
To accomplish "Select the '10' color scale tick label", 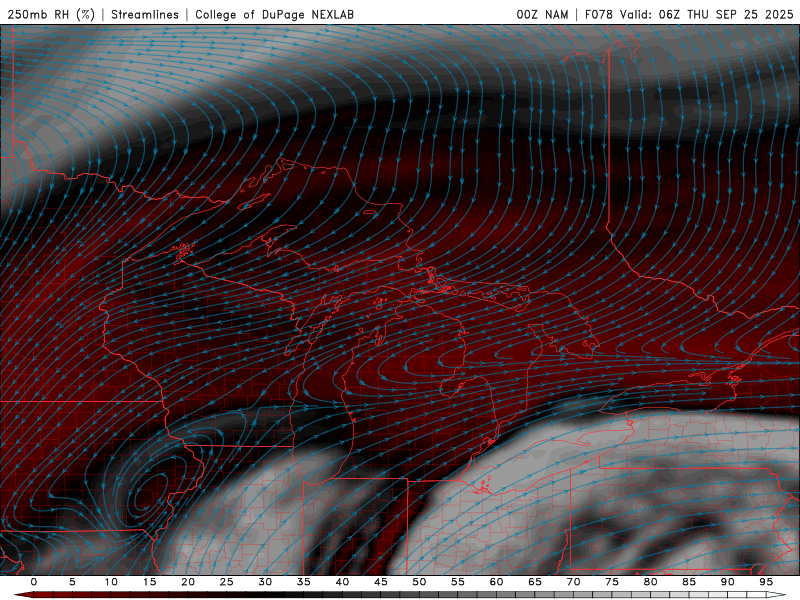I will 111,582.
